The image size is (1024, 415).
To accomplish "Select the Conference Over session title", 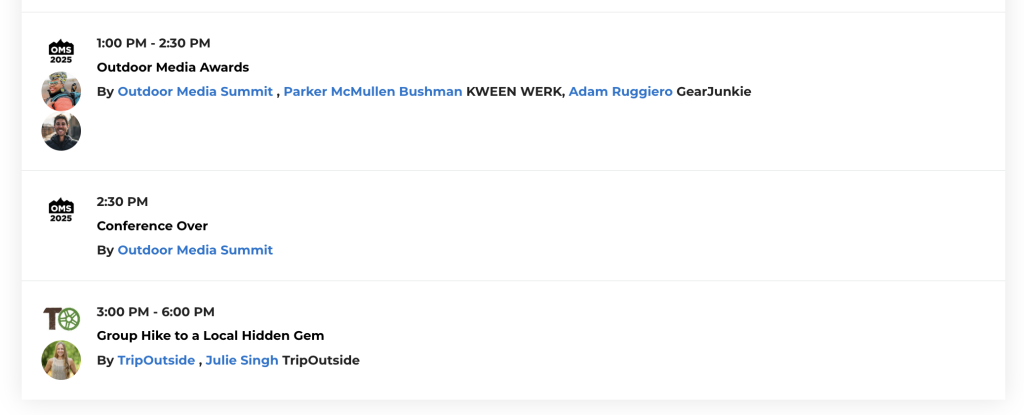I will pos(152,226).
